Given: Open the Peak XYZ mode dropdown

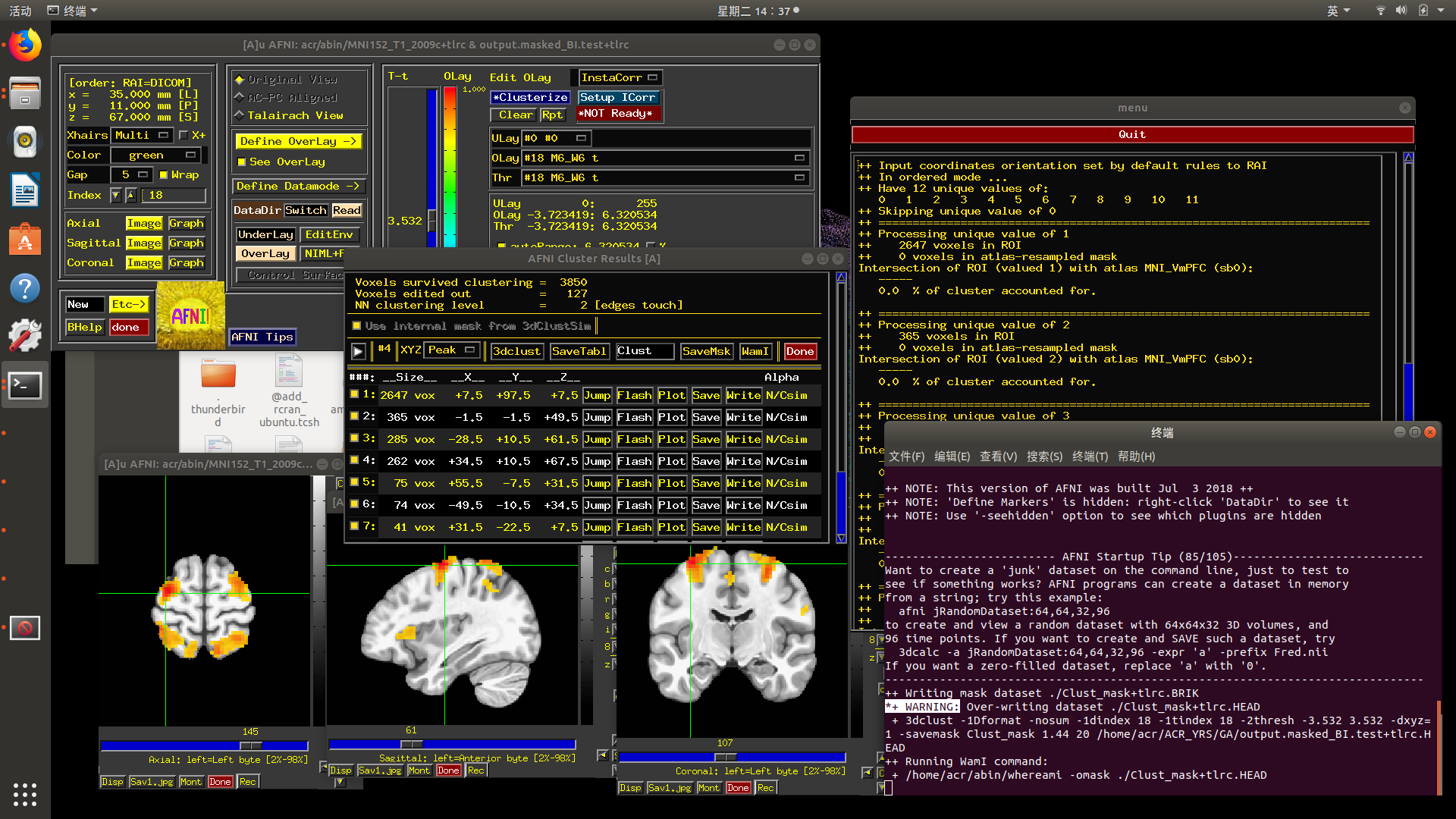Looking at the screenshot, I should [x=452, y=350].
